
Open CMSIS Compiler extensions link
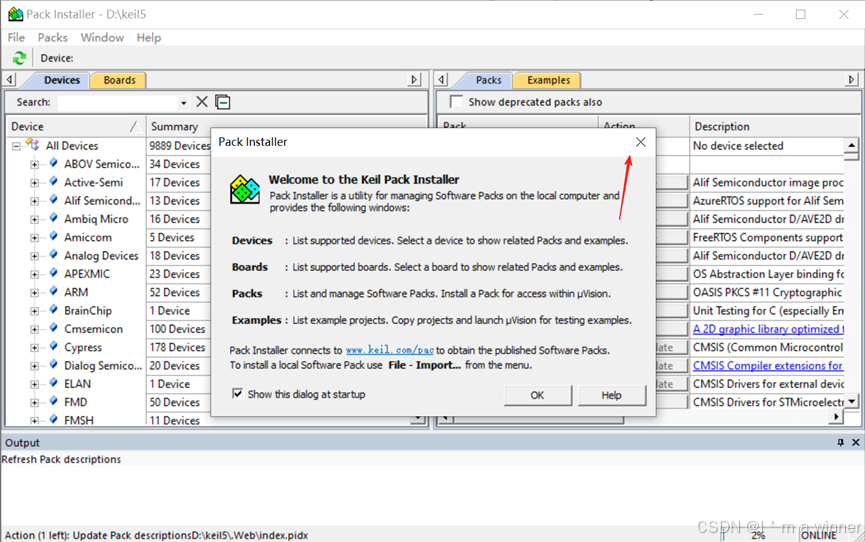[x=767, y=365]
